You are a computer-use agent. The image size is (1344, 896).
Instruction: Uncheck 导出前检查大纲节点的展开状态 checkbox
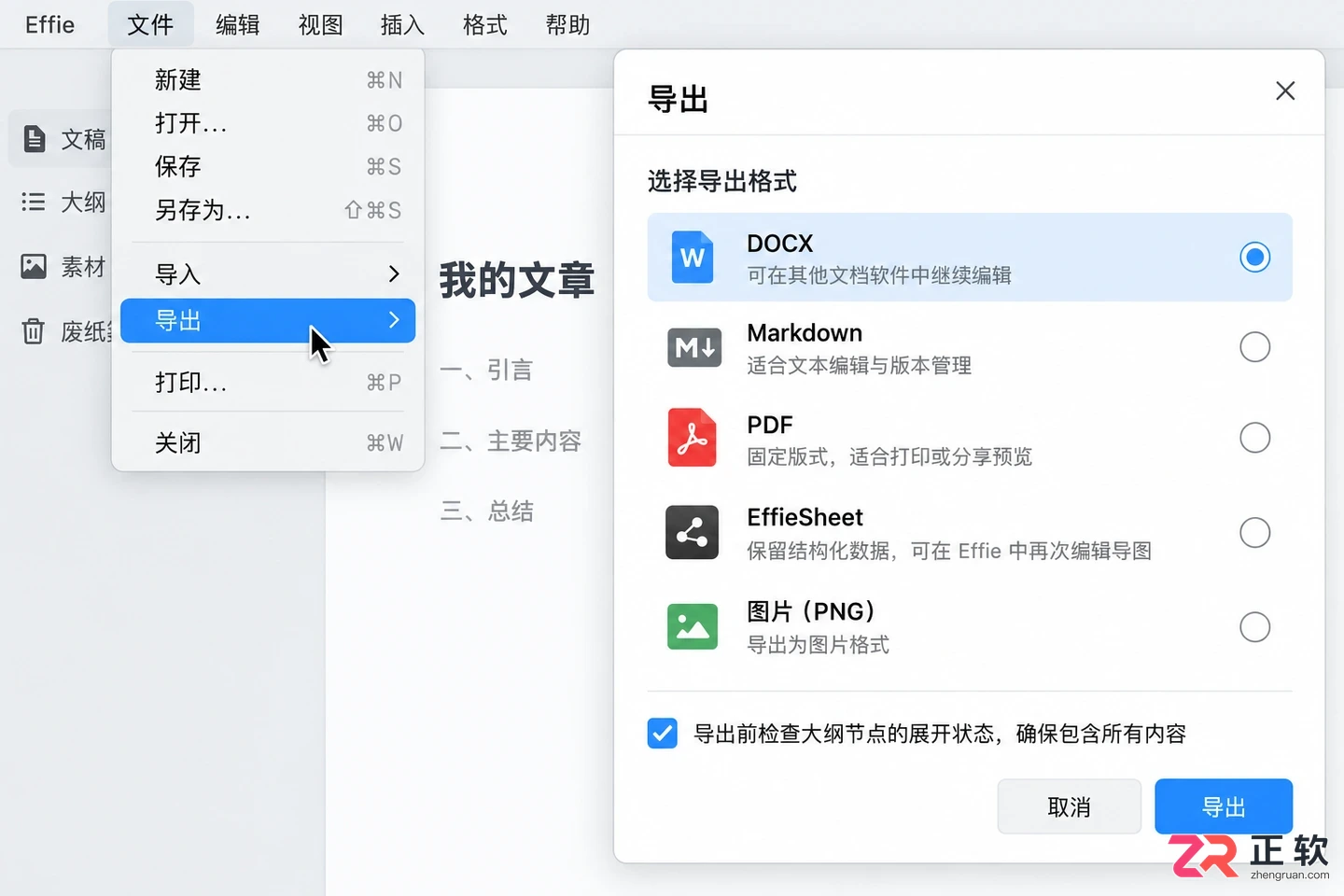[663, 734]
